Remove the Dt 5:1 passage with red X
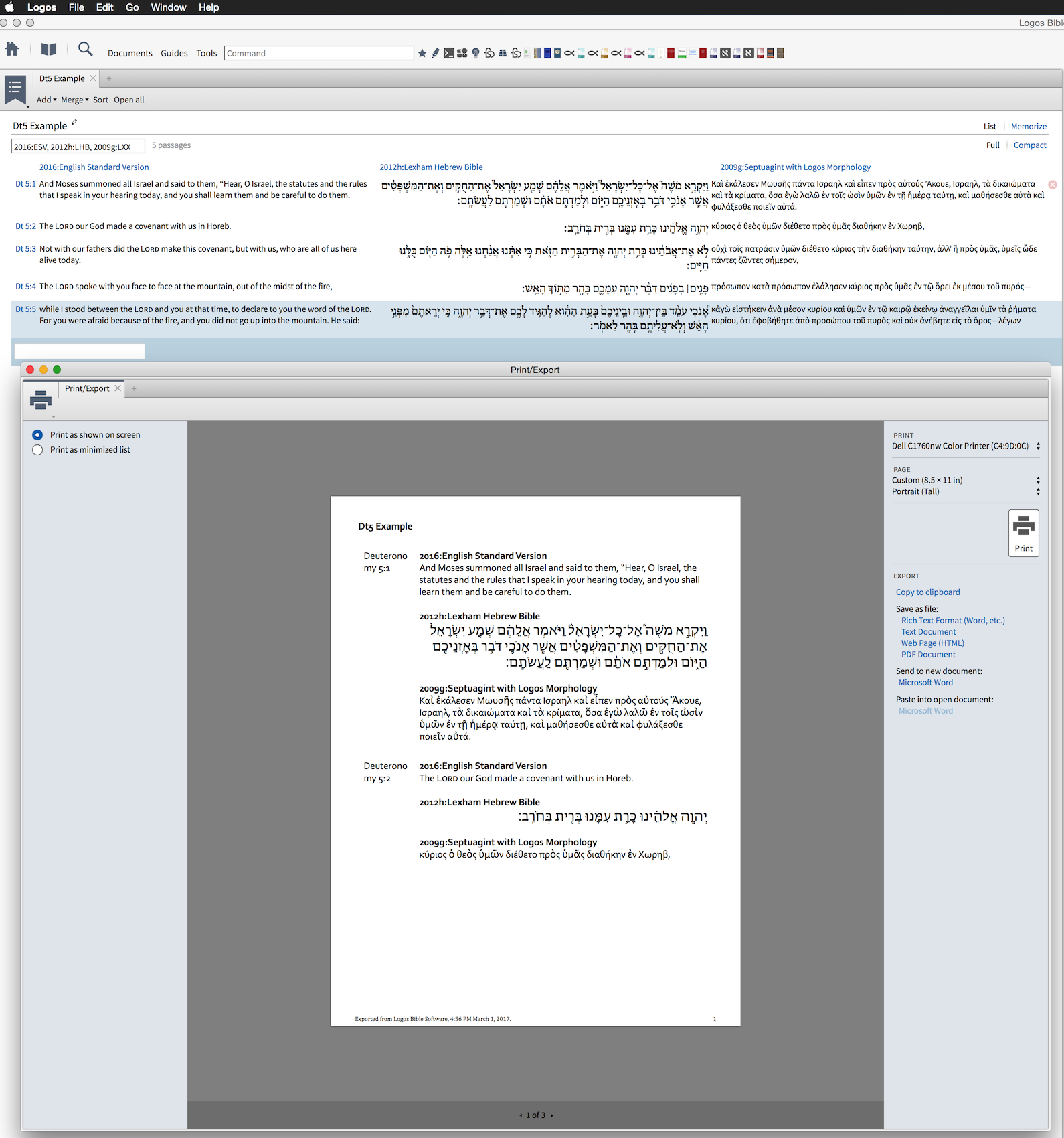1064x1138 pixels. click(1053, 184)
